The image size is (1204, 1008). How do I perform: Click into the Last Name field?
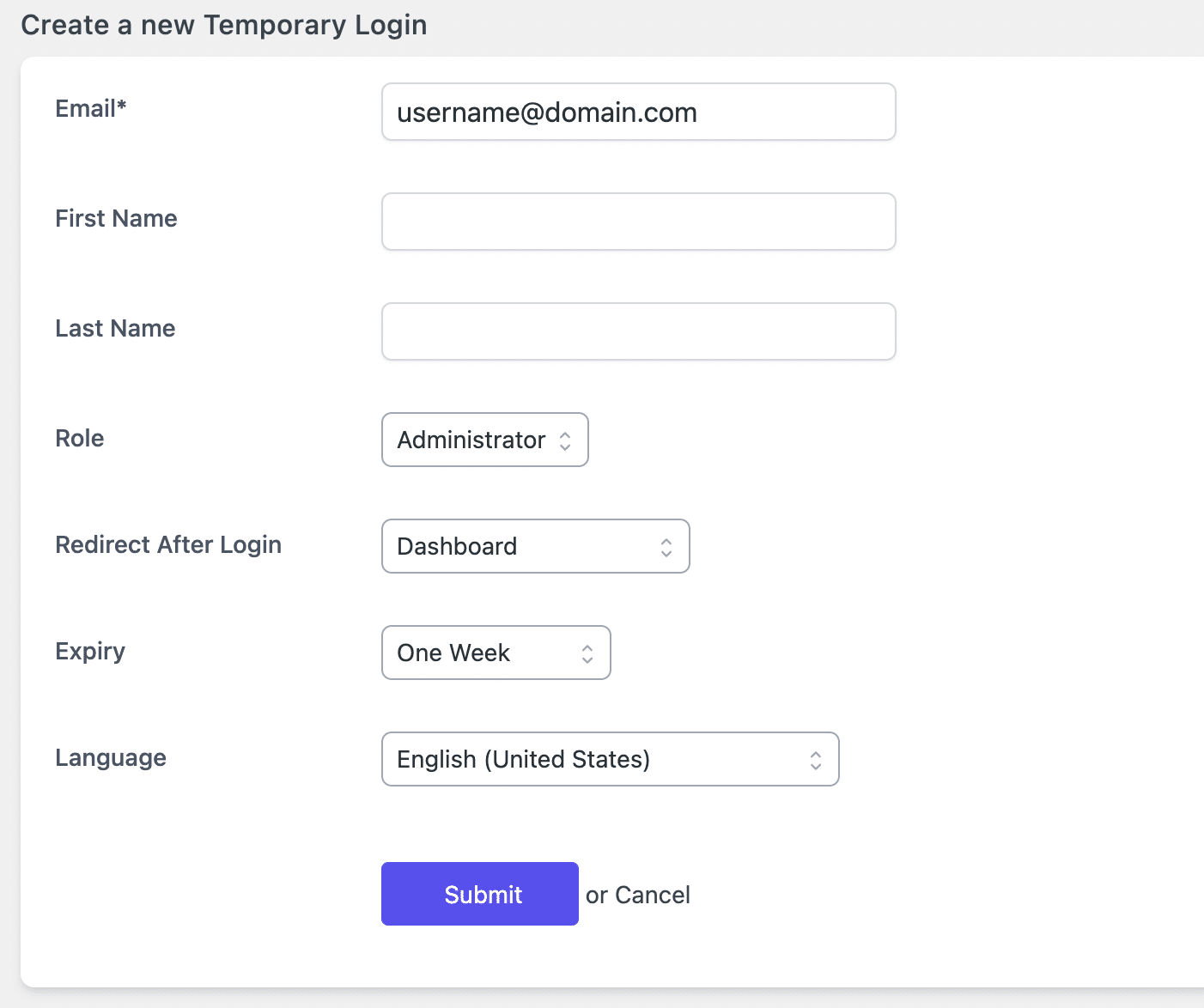(x=638, y=331)
